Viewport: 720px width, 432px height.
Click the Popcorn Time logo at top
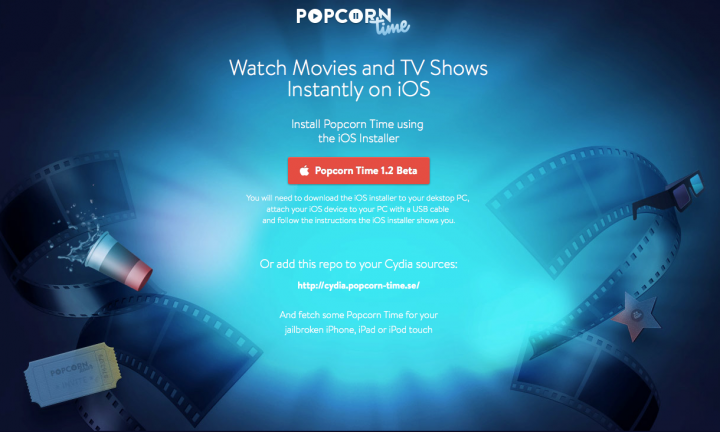click(353, 21)
